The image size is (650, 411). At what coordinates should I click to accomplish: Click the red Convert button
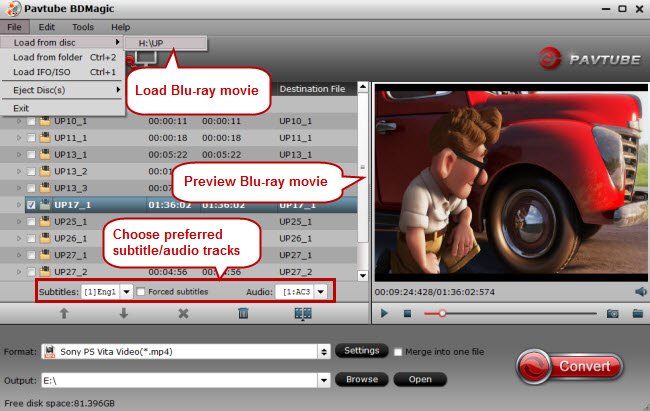570,367
